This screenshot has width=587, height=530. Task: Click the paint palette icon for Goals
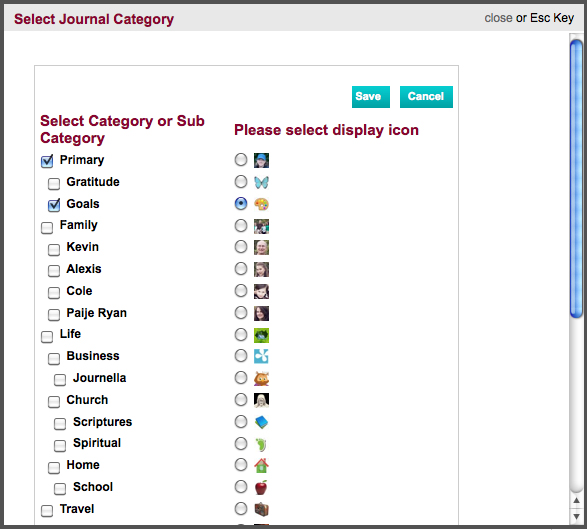click(x=261, y=204)
